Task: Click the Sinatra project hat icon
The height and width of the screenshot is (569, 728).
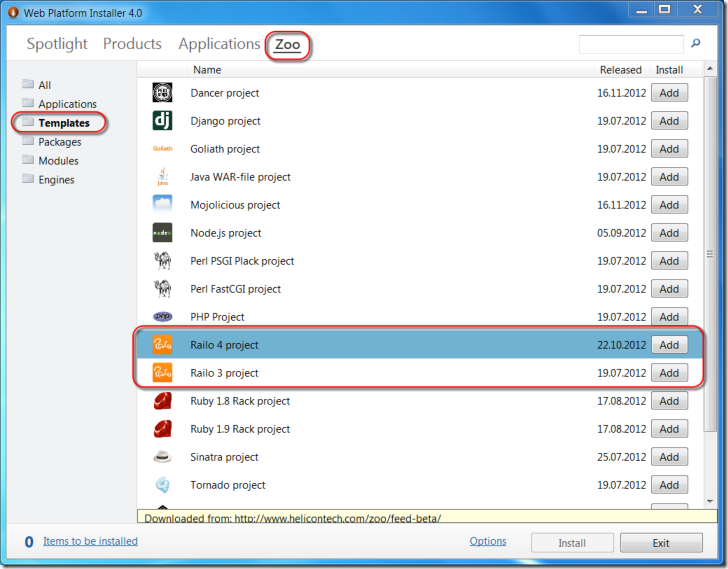Action: click(162, 457)
